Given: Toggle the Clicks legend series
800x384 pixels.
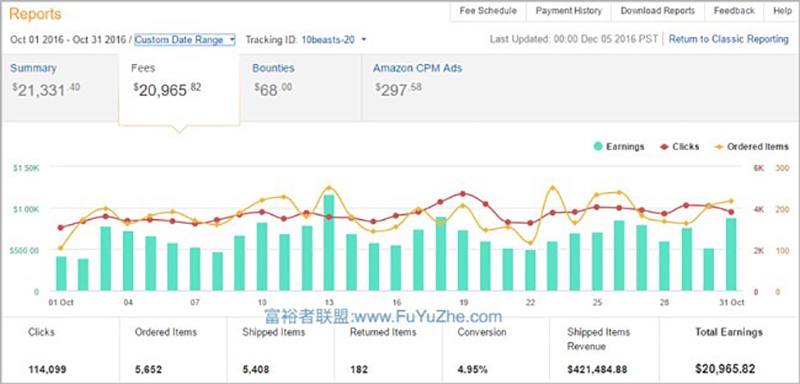Looking at the screenshot, I should 679,147.
